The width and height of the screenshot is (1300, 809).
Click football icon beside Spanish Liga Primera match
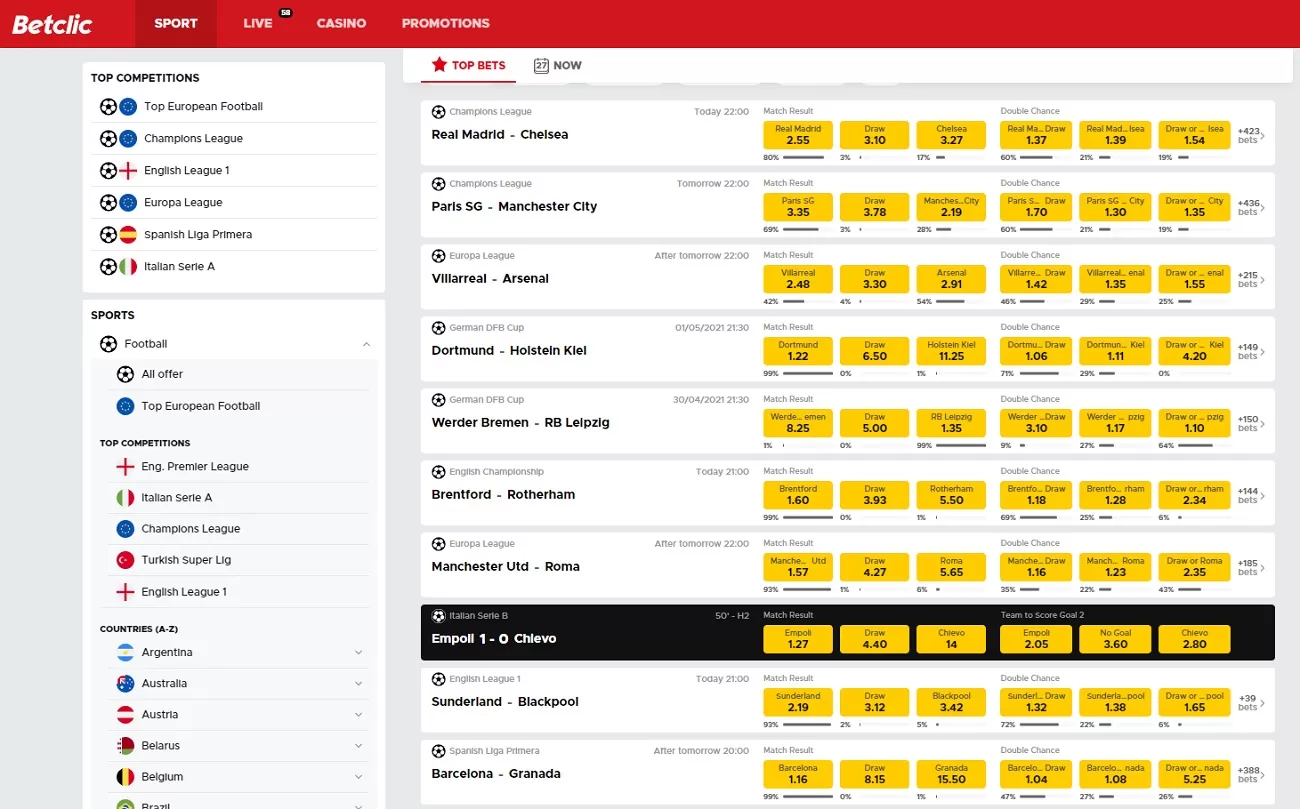click(438, 751)
